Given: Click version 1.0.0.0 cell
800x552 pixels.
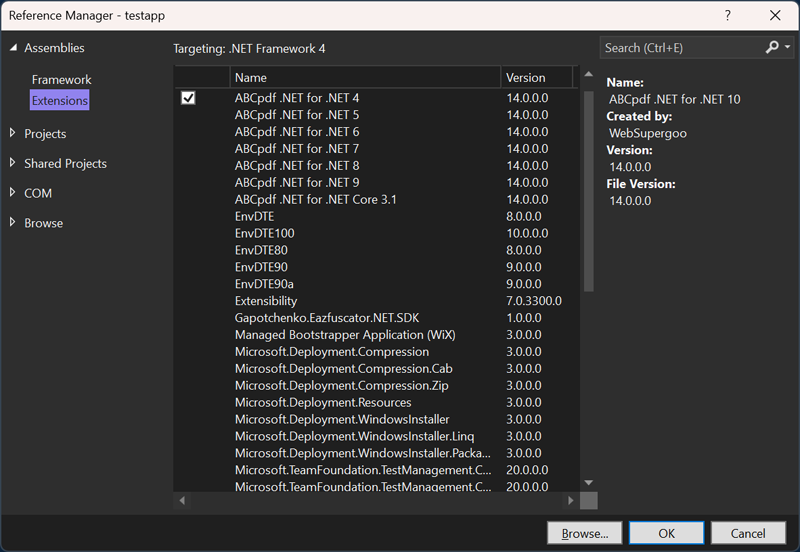Looking at the screenshot, I should coord(523,317).
